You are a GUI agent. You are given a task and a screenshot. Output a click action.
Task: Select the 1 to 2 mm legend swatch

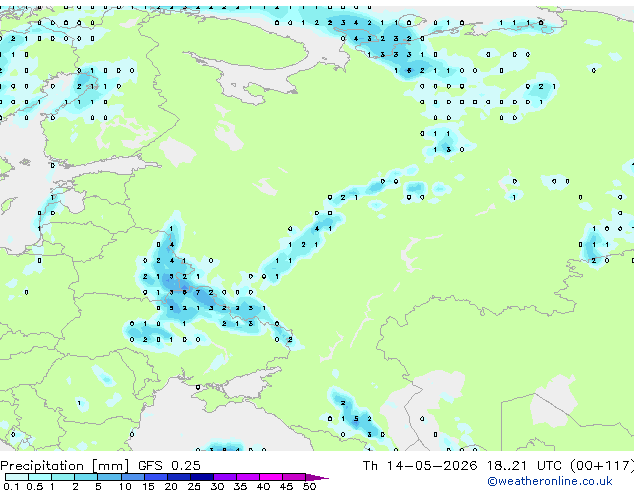63,477
